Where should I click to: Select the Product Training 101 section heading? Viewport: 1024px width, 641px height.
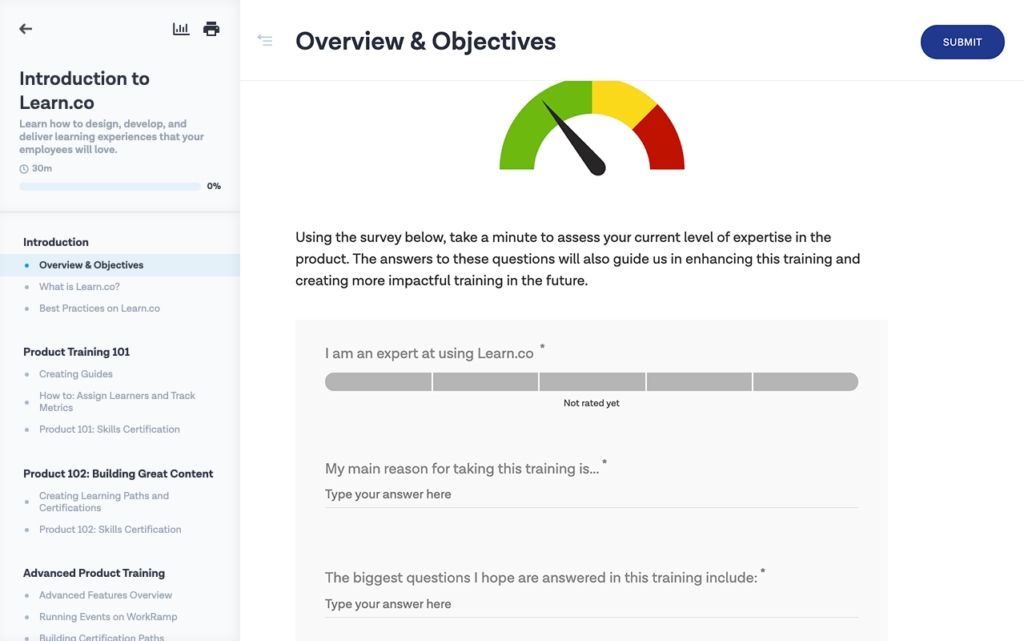coord(76,352)
